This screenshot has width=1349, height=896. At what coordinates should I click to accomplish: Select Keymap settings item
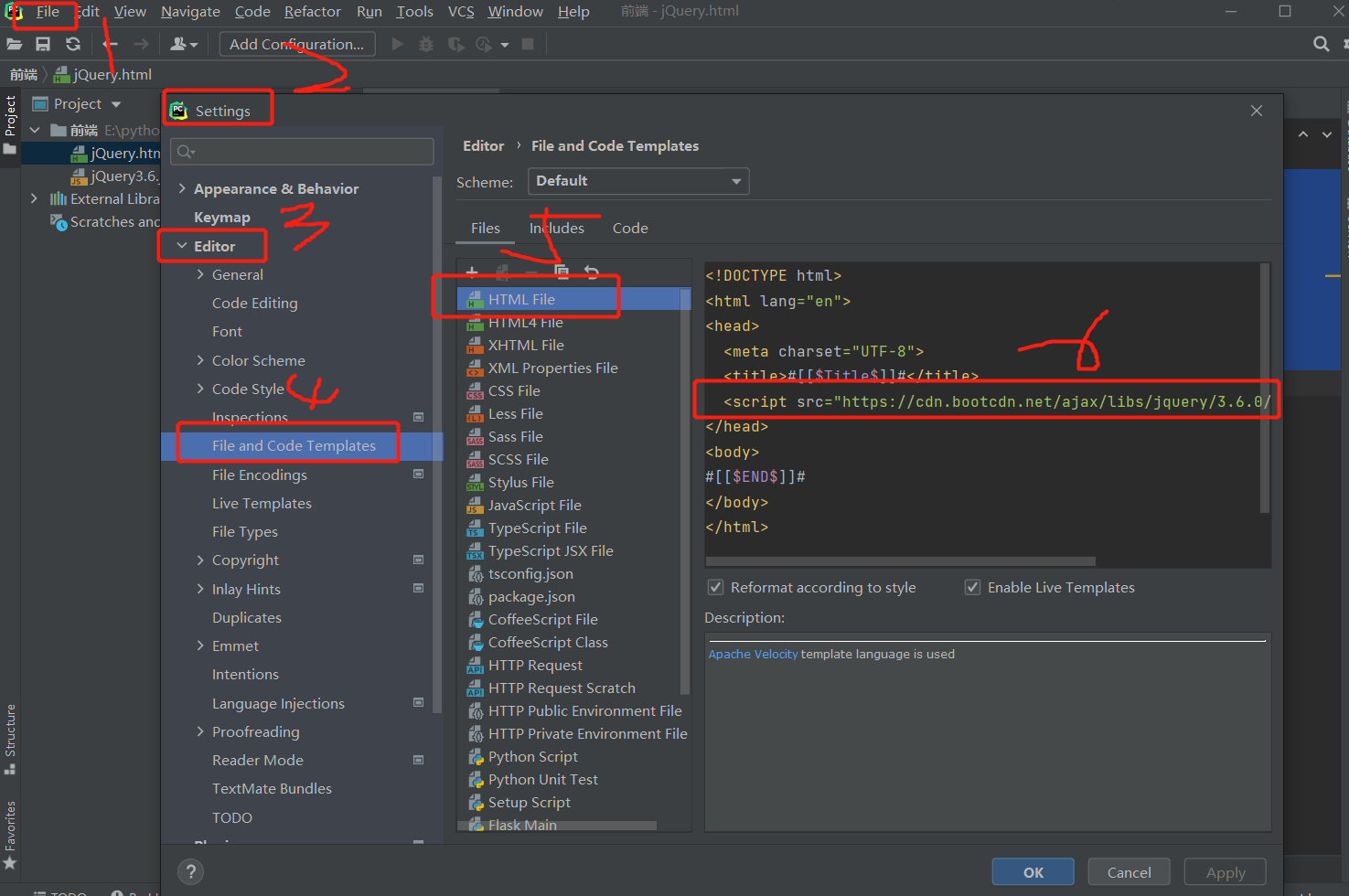point(221,218)
